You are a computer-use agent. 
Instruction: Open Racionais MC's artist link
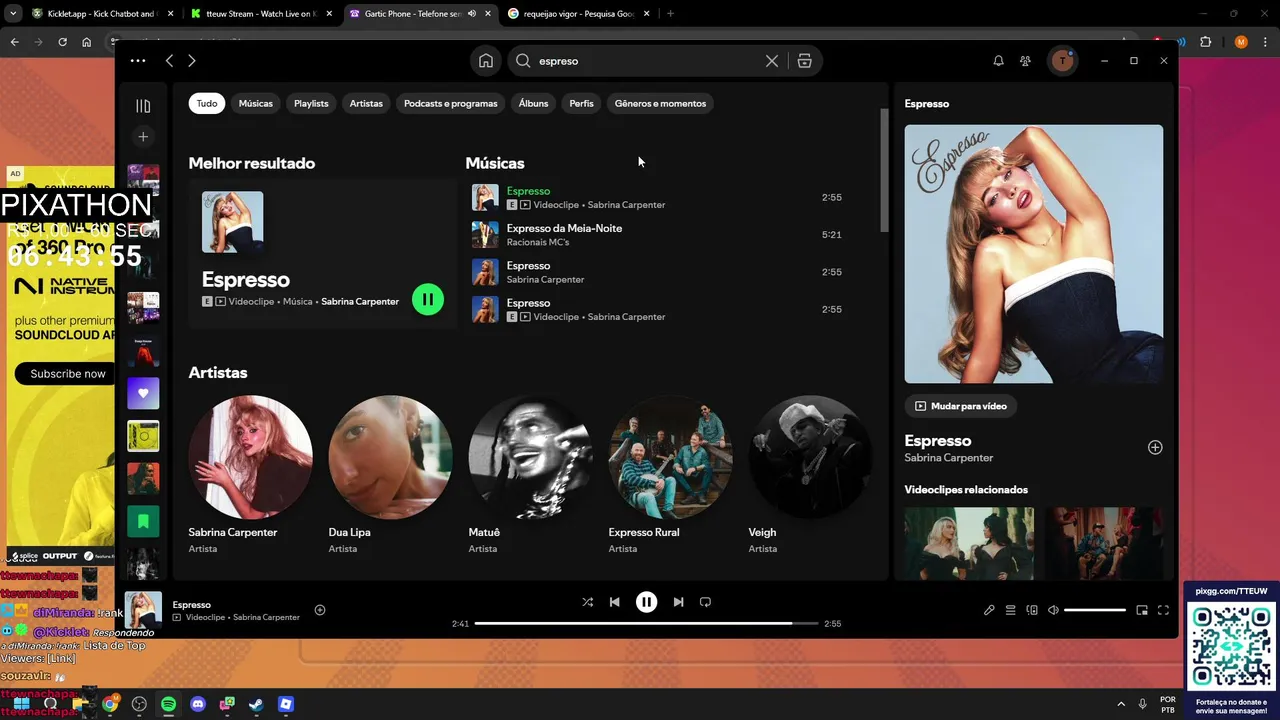[x=538, y=242]
